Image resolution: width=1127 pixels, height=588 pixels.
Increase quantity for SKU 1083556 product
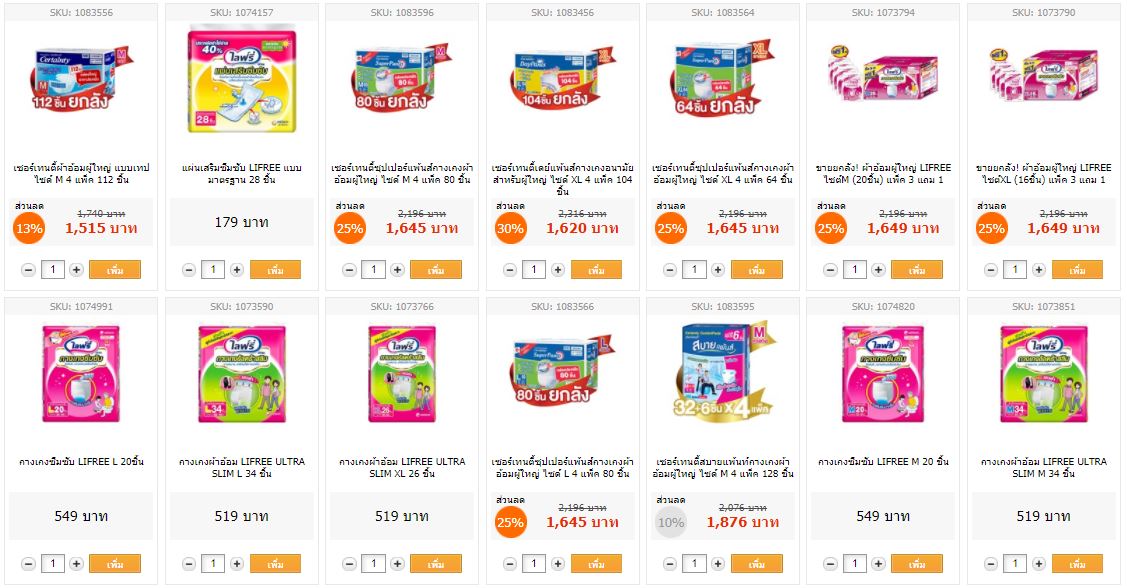(x=76, y=270)
